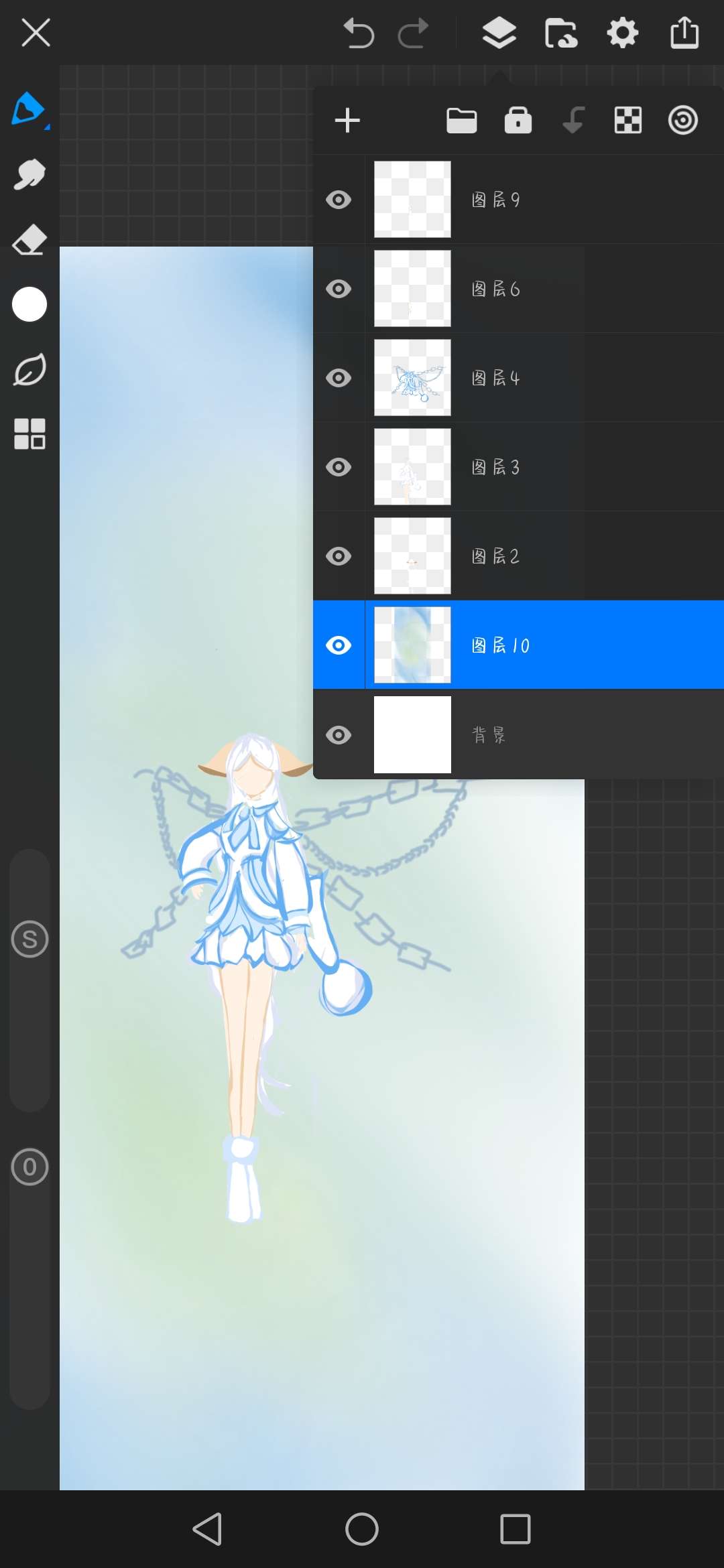This screenshot has height=1568, width=724.
Task: Tap the opacity O slider handle
Action: click(30, 1167)
